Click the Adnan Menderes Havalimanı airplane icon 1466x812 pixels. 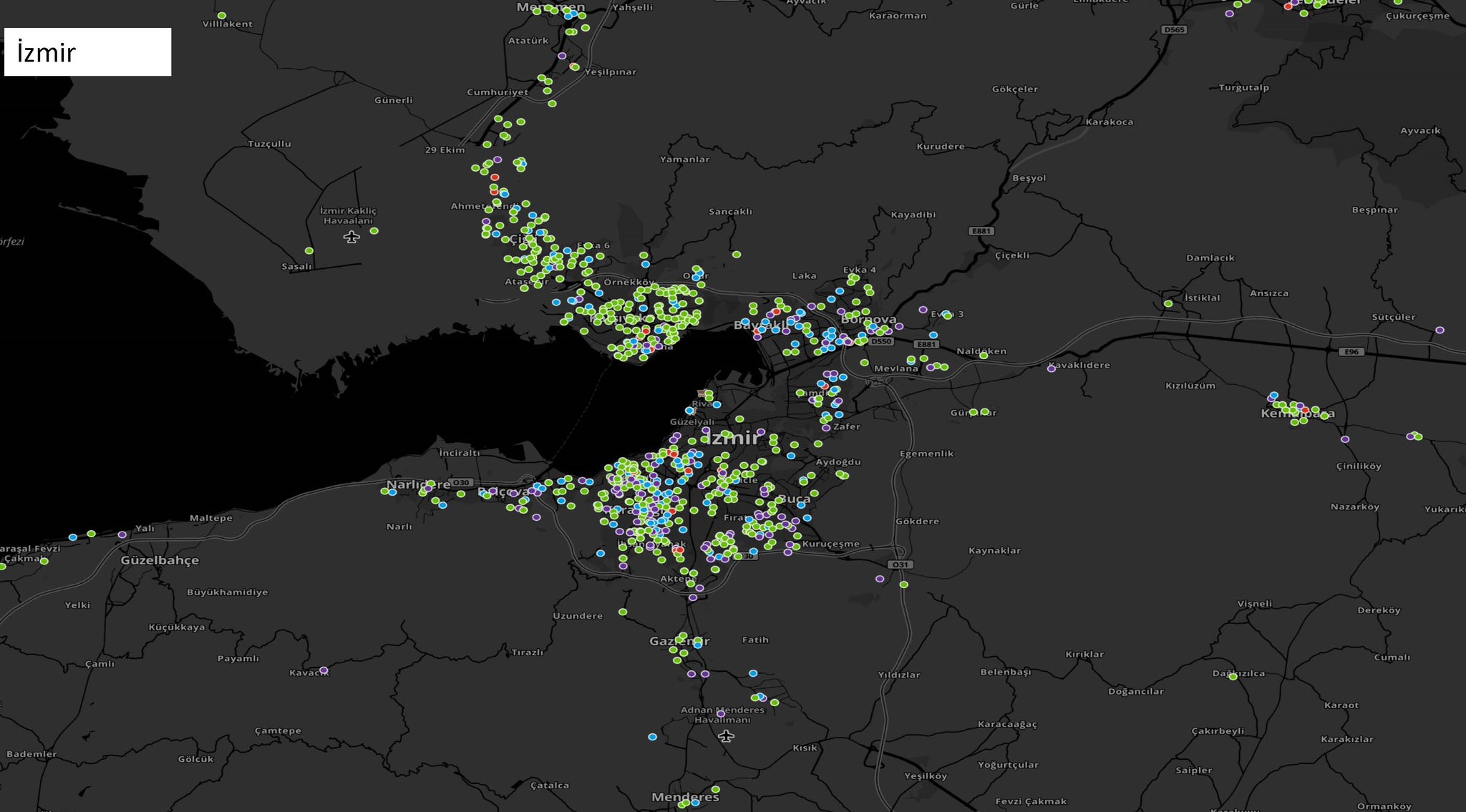coord(726,735)
